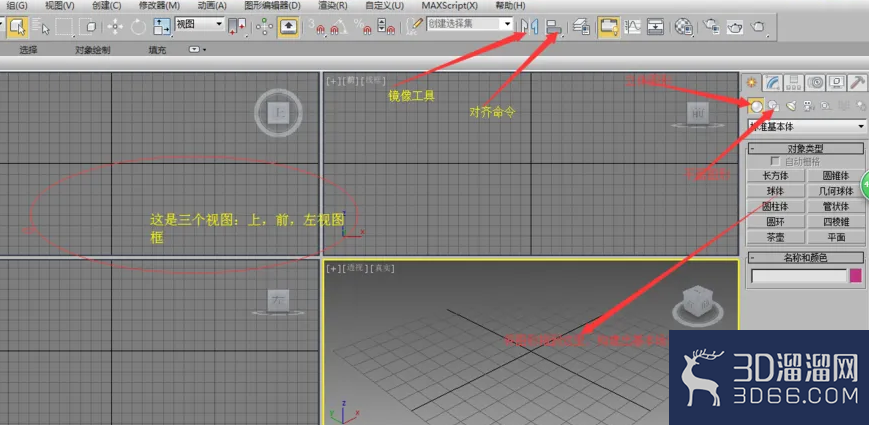Open the 标准基本体 primitive type dropdown
Viewport: 869px width, 425px height.
[806, 126]
